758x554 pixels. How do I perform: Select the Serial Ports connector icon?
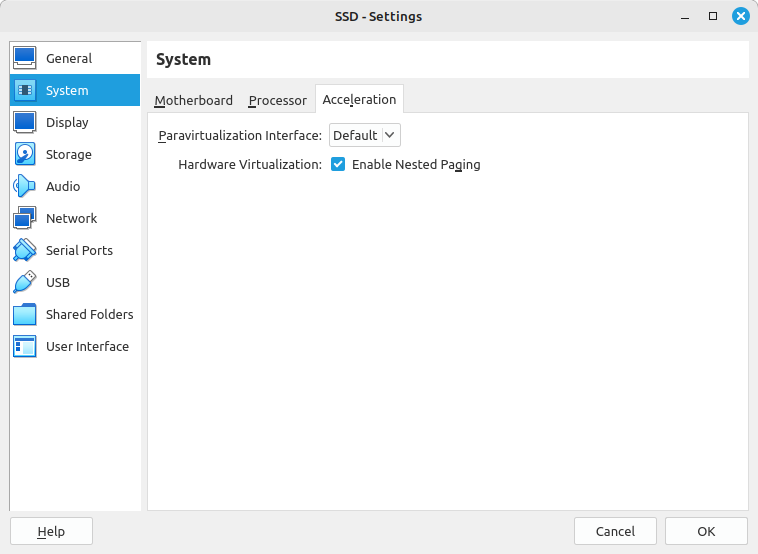25,250
